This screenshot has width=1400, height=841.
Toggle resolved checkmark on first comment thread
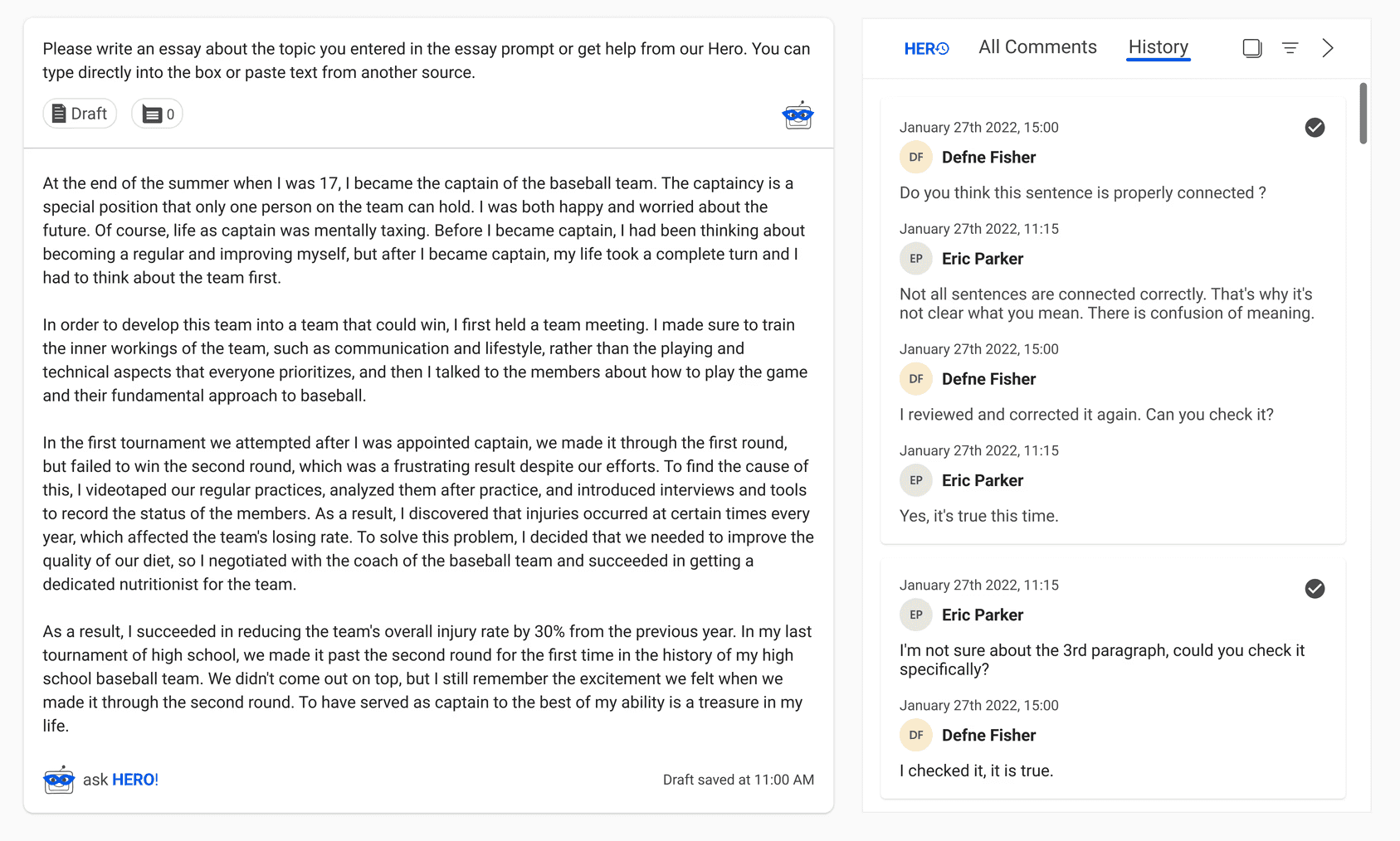pos(1315,128)
